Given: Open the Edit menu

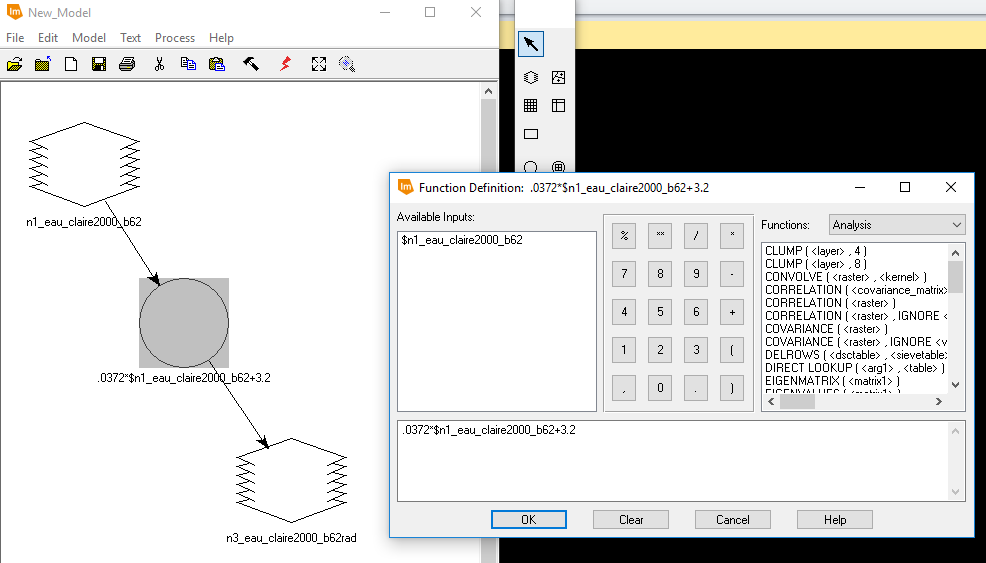Looking at the screenshot, I should (48, 38).
